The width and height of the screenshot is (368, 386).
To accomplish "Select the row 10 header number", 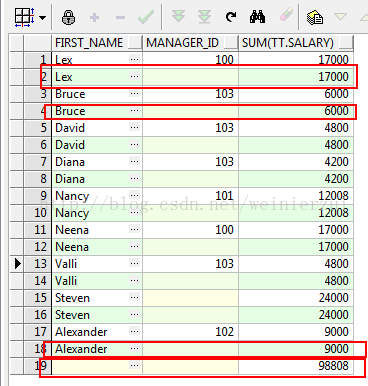I will [x=38, y=213].
